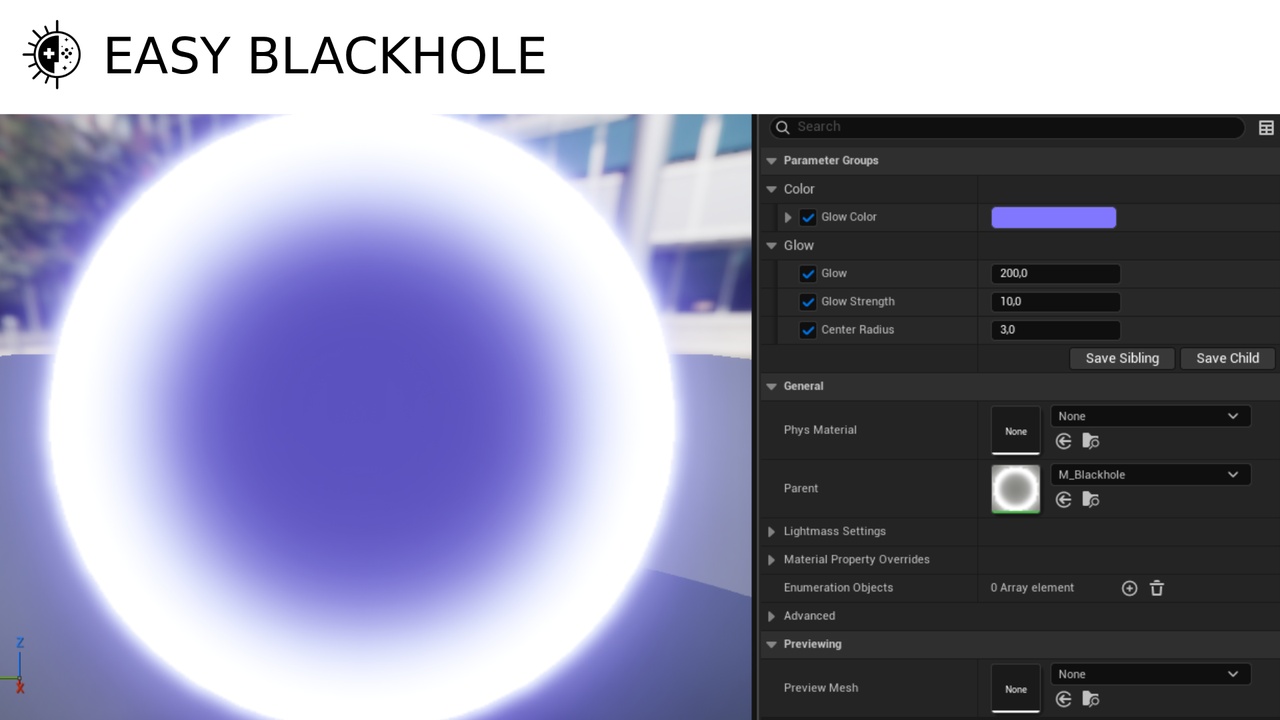Toggle the Glow Color override checkbox
This screenshot has height=720, width=1280.
809,217
